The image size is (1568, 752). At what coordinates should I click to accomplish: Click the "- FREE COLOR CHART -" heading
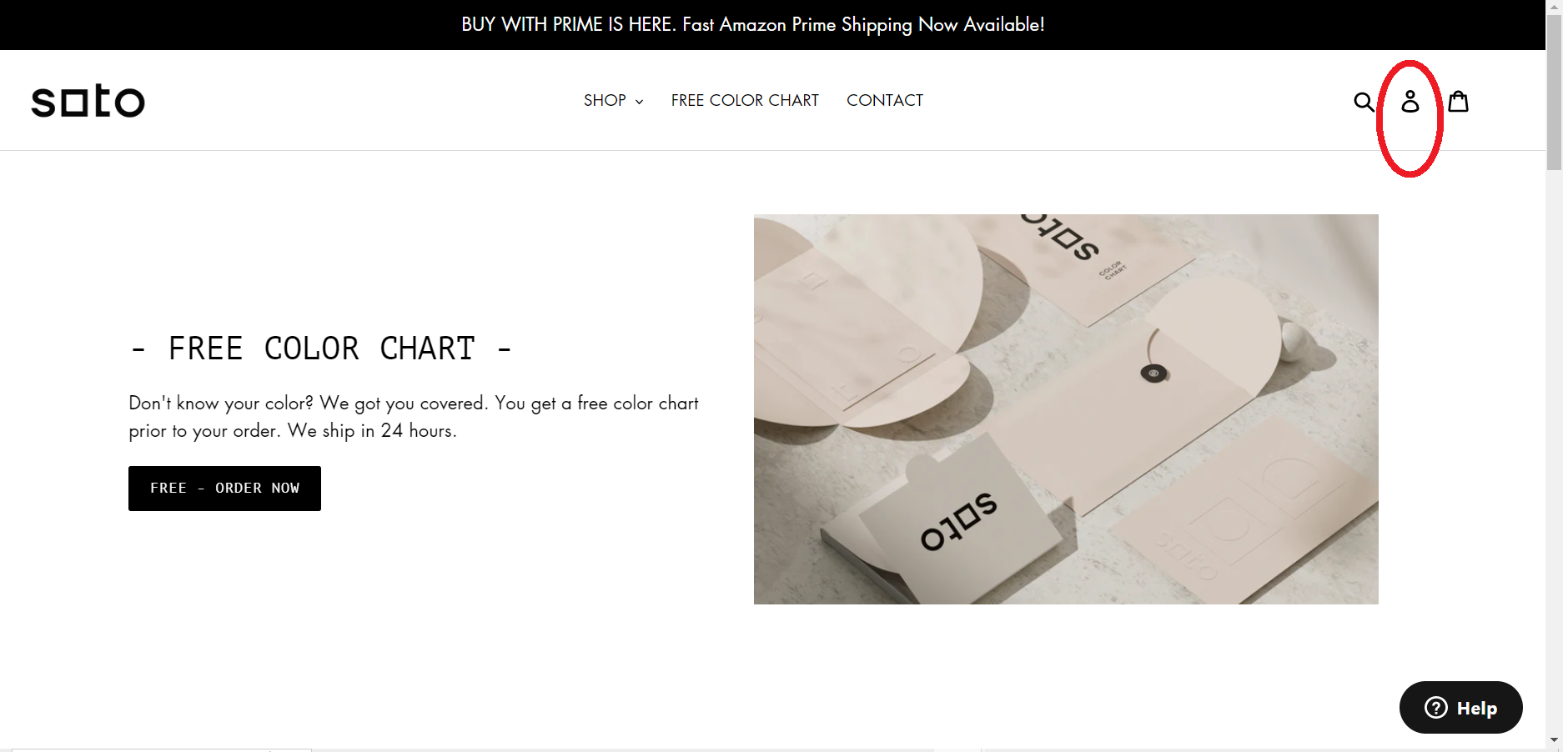[321, 348]
